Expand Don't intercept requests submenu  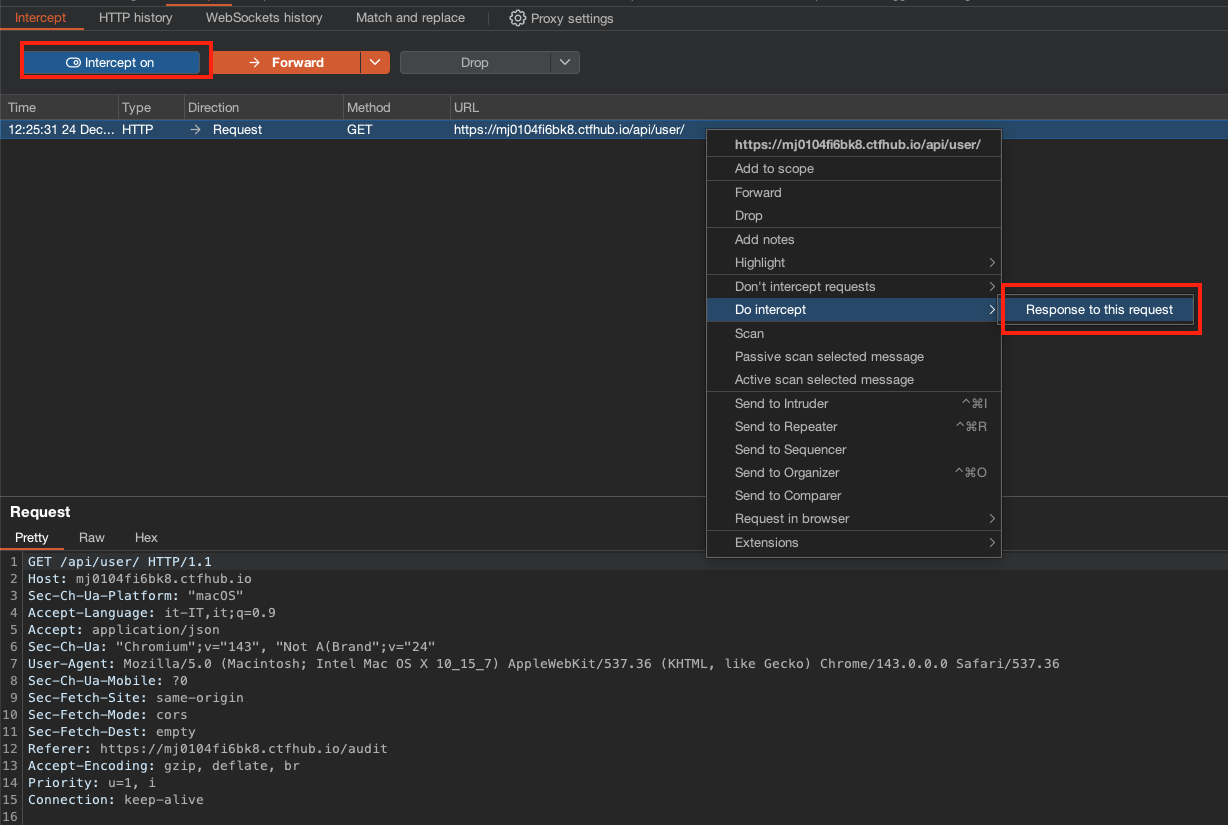805,287
